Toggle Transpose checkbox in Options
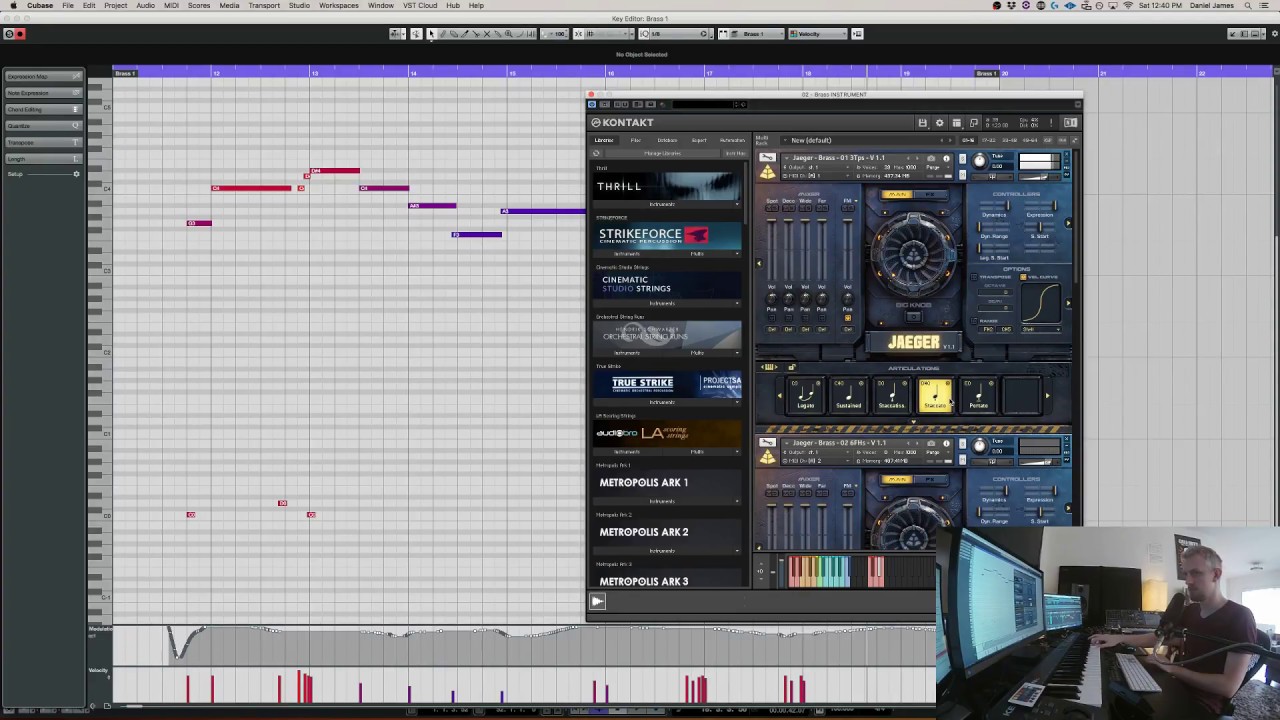The height and width of the screenshot is (720, 1280). pos(974,277)
